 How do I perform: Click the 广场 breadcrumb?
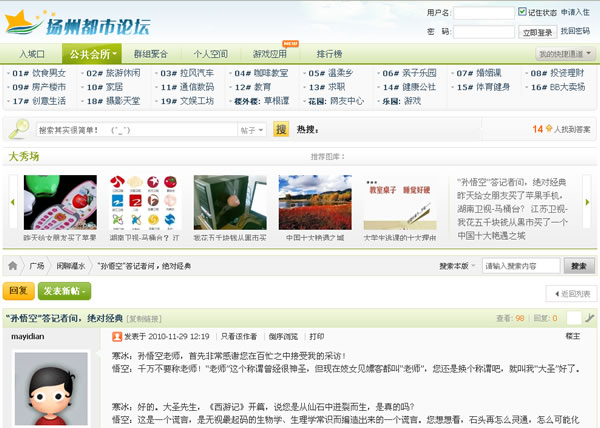coord(37,266)
